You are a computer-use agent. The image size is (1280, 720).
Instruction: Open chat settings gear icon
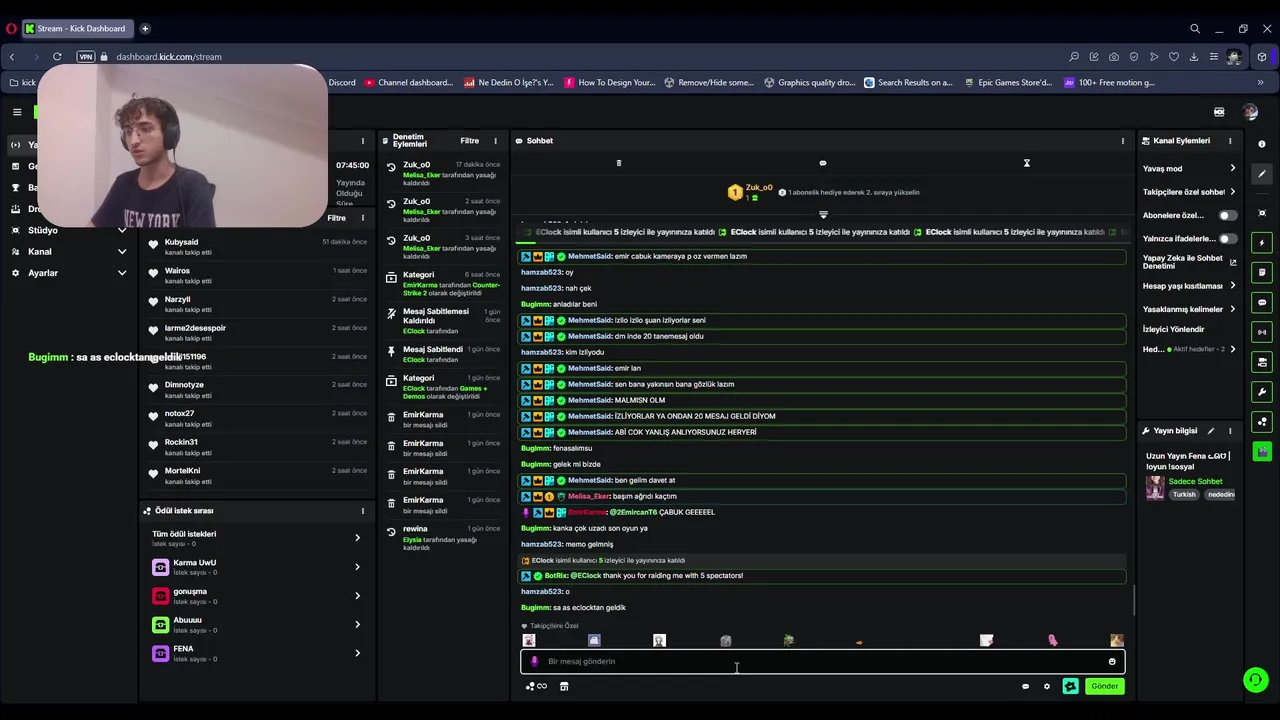click(x=1047, y=686)
